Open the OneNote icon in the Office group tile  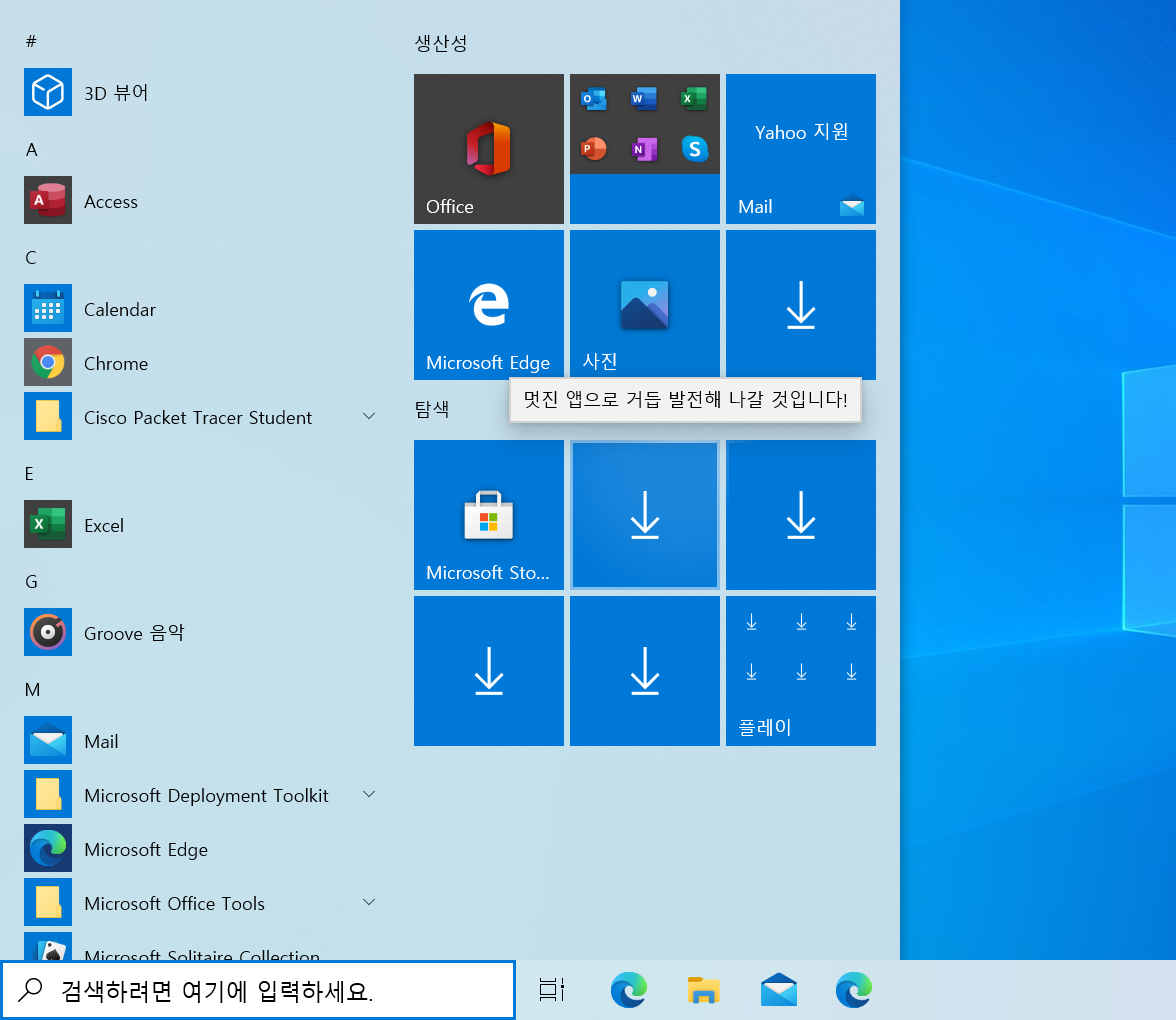click(644, 148)
